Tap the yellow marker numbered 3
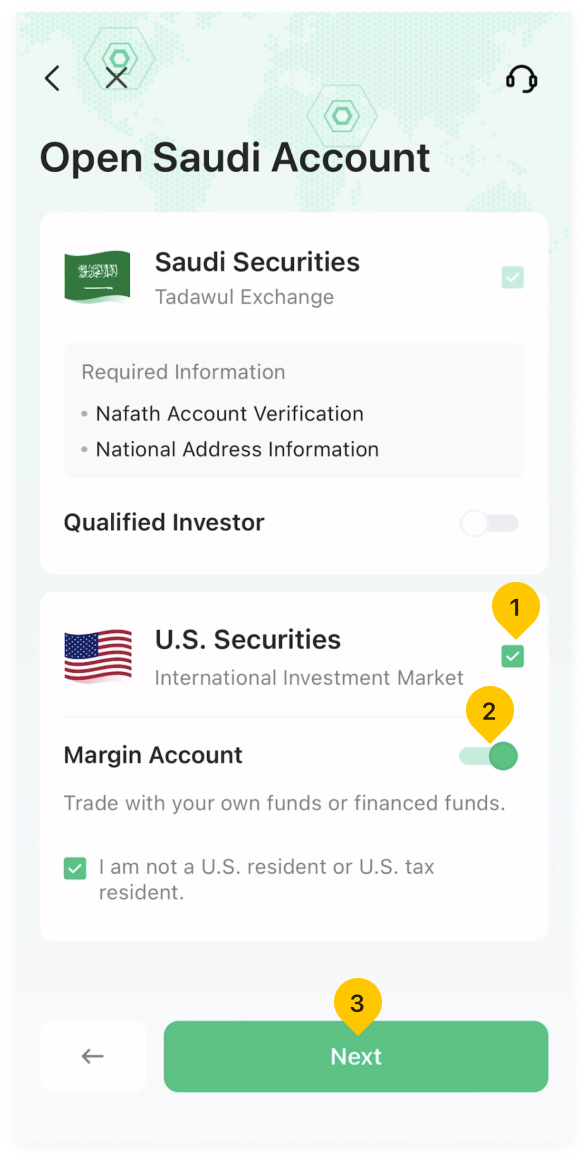The height and width of the screenshot is (1162, 588). pos(357,1003)
